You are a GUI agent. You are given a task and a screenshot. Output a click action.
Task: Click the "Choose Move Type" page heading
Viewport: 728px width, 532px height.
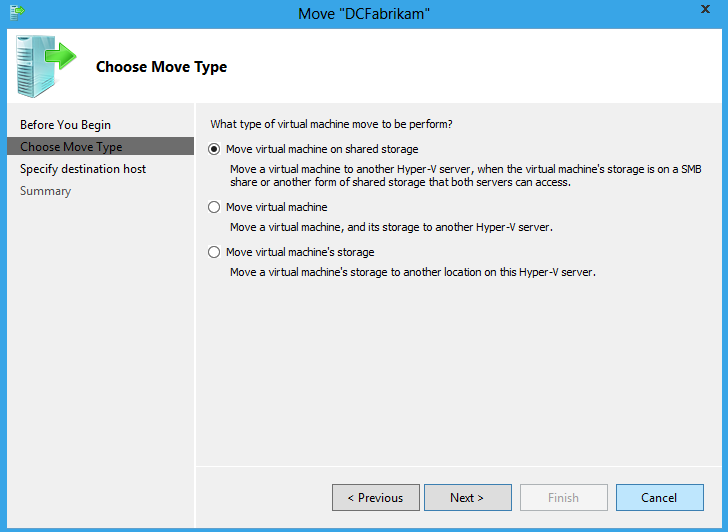pos(162,67)
